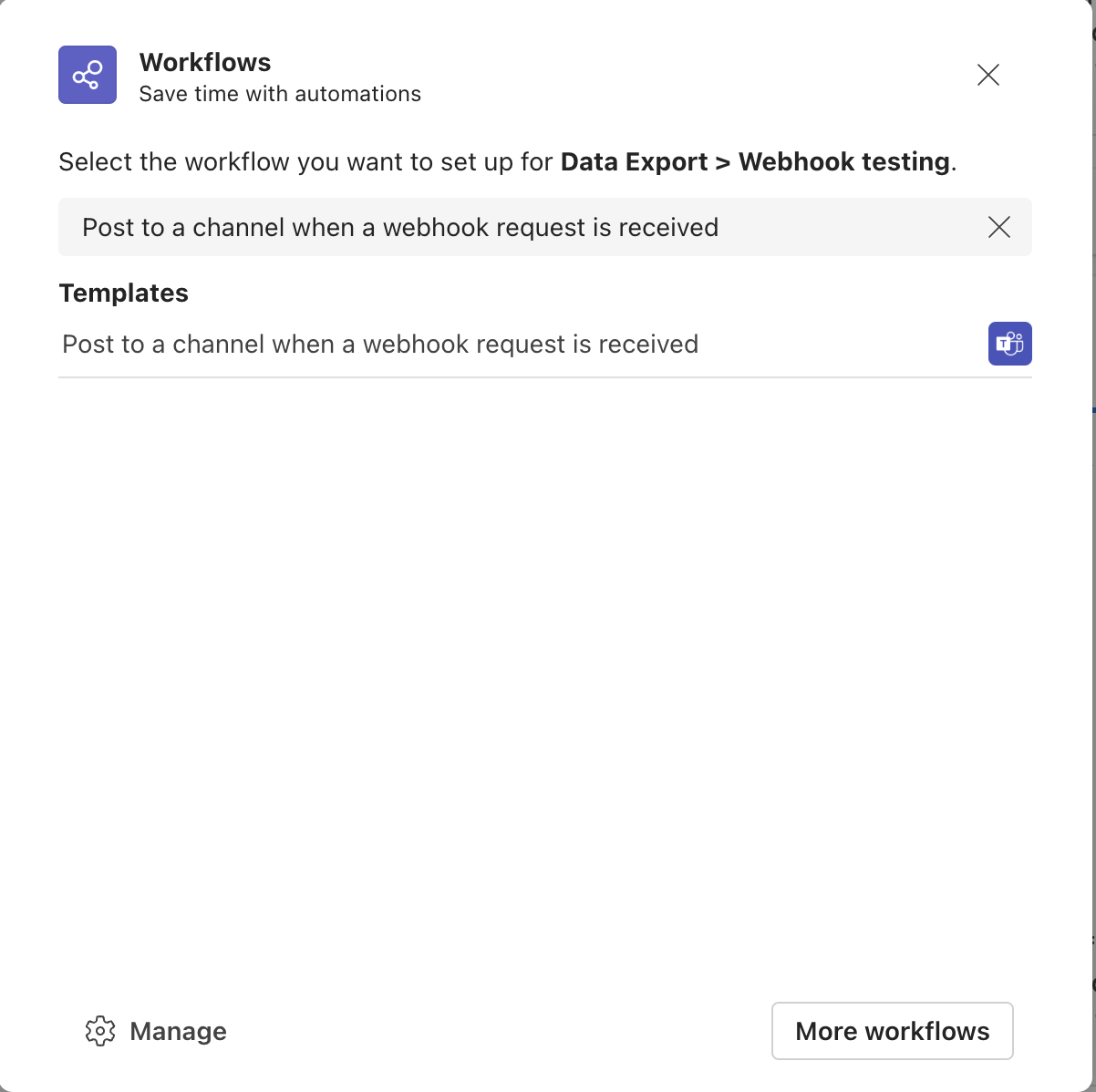Close the Workflows dialog
The width and height of the screenshot is (1096, 1092).
988,75
